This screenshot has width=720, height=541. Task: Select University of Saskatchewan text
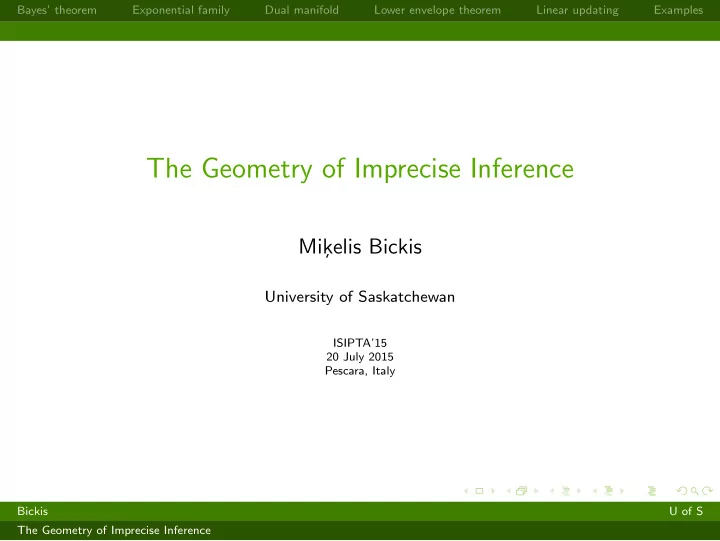[360, 297]
